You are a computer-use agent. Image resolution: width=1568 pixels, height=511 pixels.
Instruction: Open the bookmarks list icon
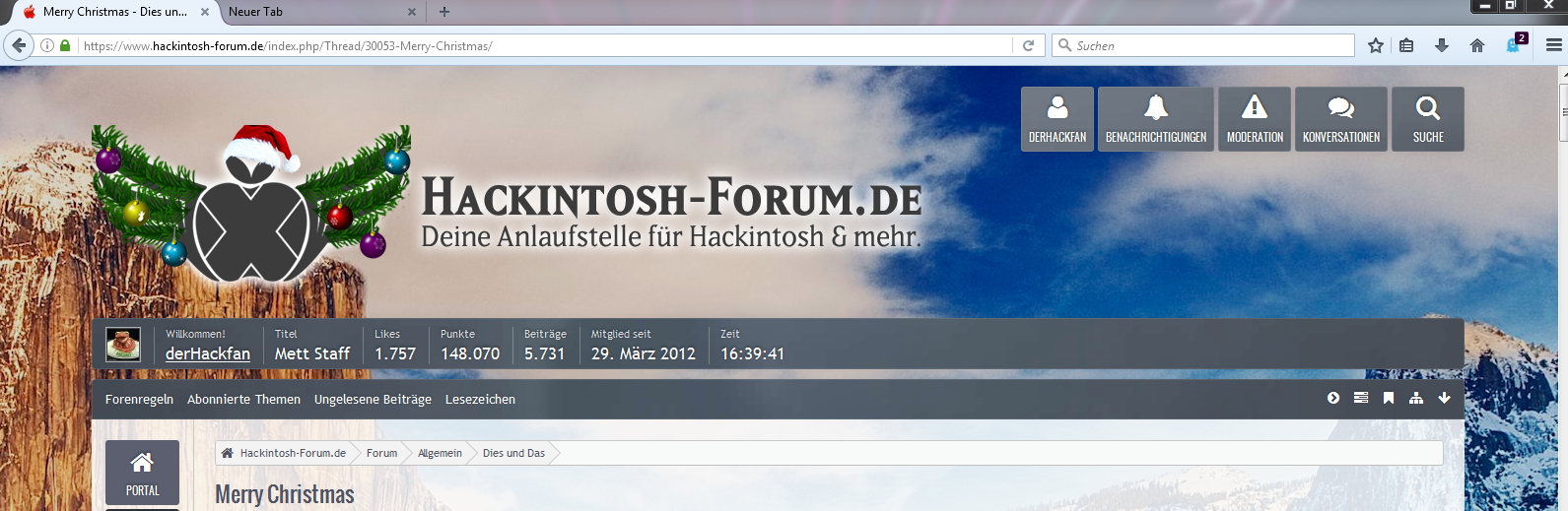pyautogui.click(x=1406, y=45)
